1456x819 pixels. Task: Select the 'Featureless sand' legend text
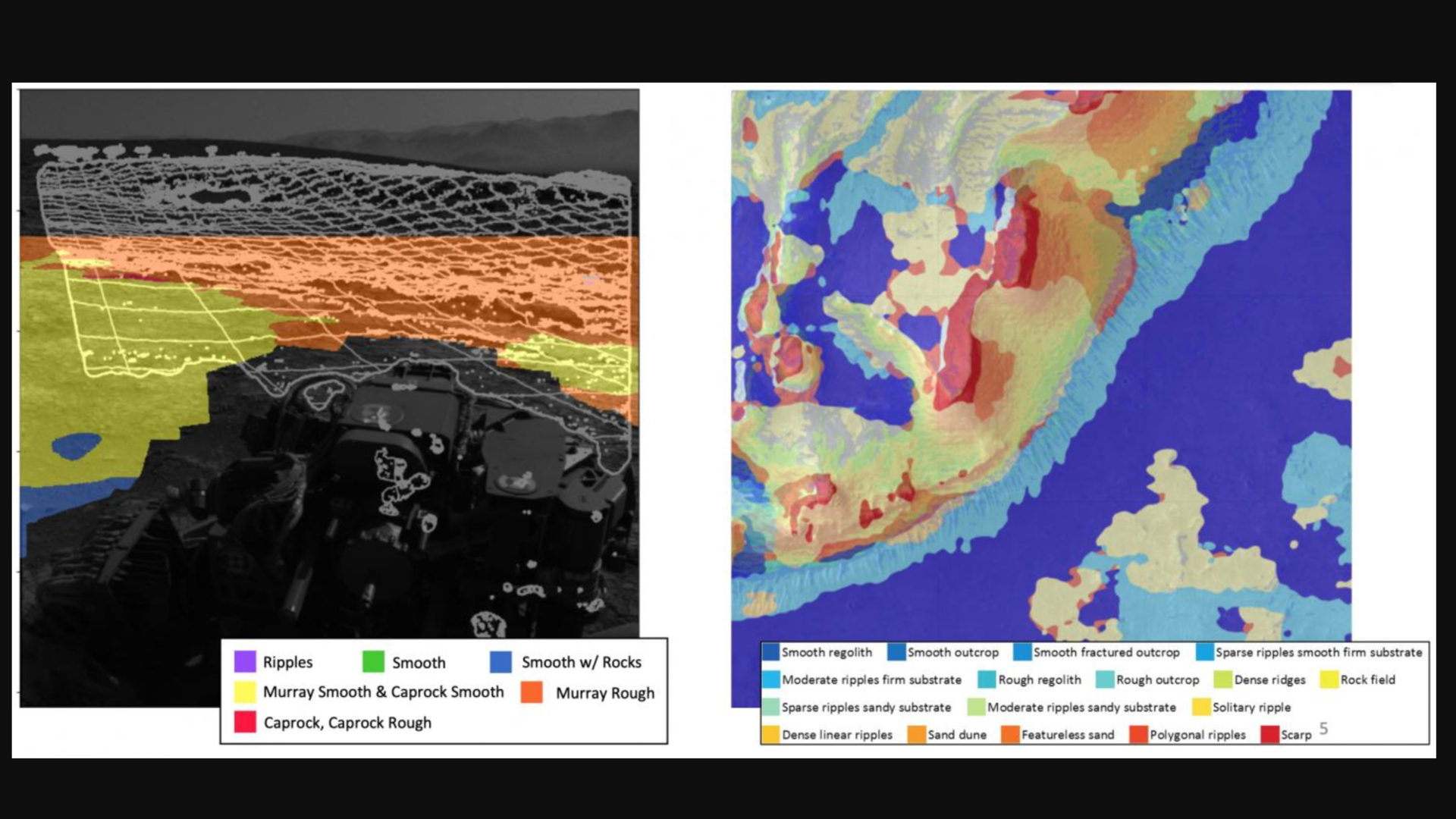click(x=1068, y=734)
